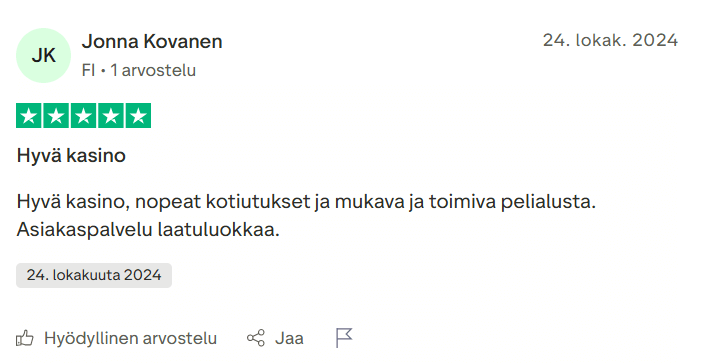Flag this review using the flag icon
The height and width of the screenshot is (363, 727).
click(344, 338)
